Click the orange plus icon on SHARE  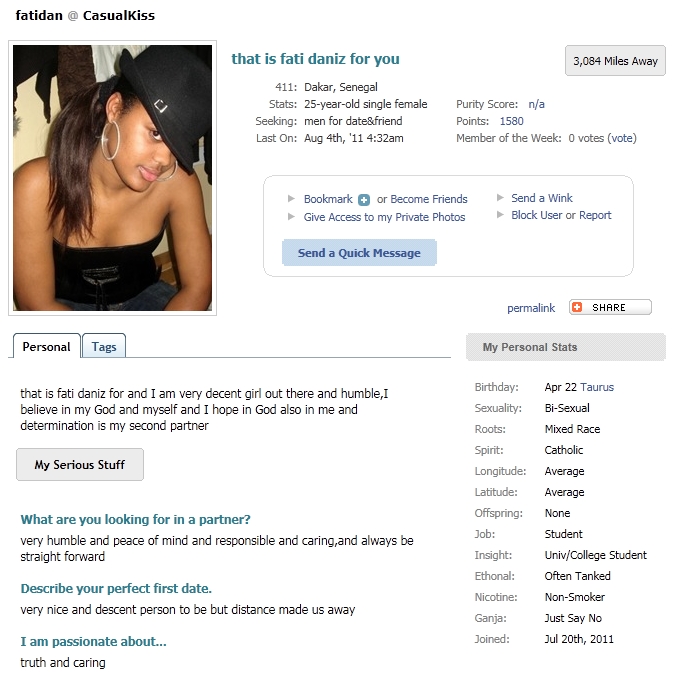click(x=577, y=307)
